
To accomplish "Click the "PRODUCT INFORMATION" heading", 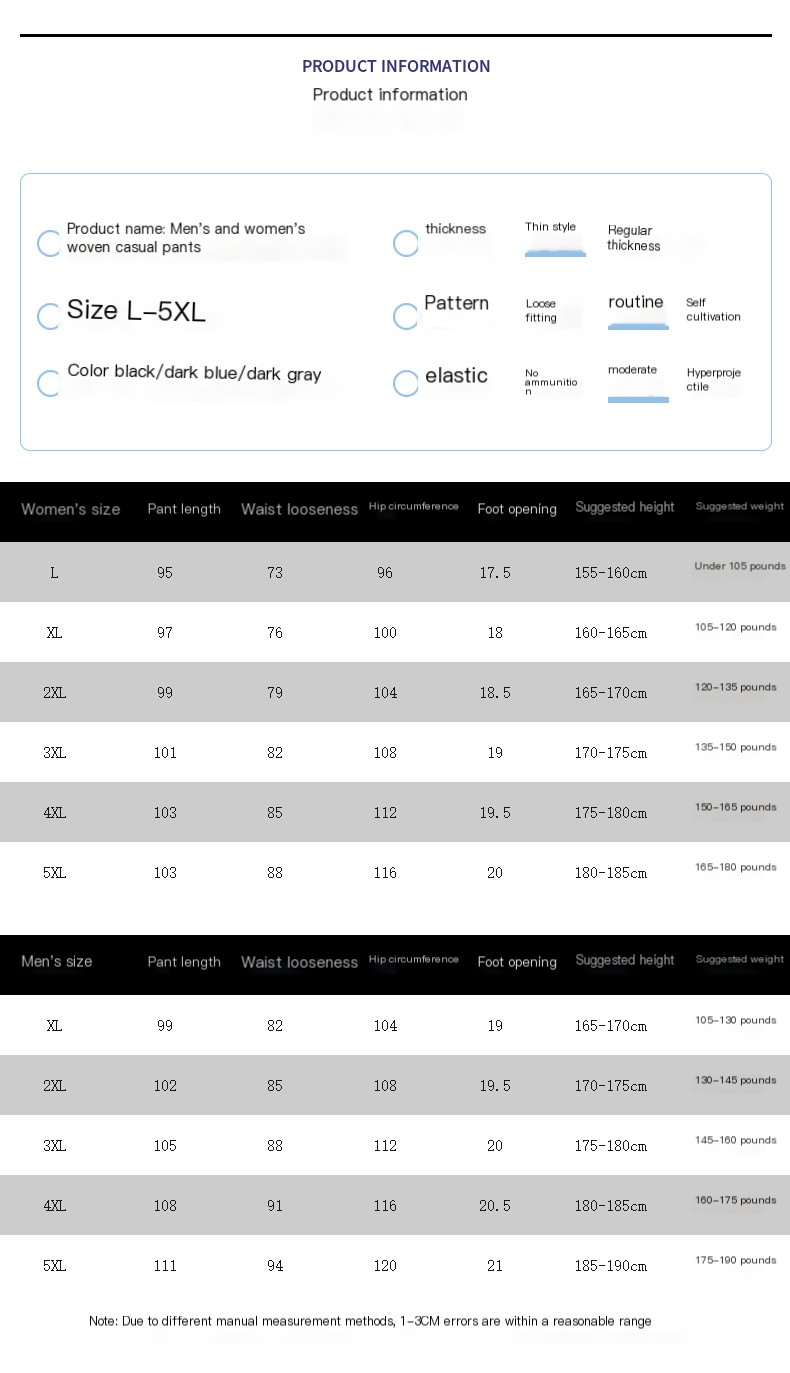I will 396,66.
